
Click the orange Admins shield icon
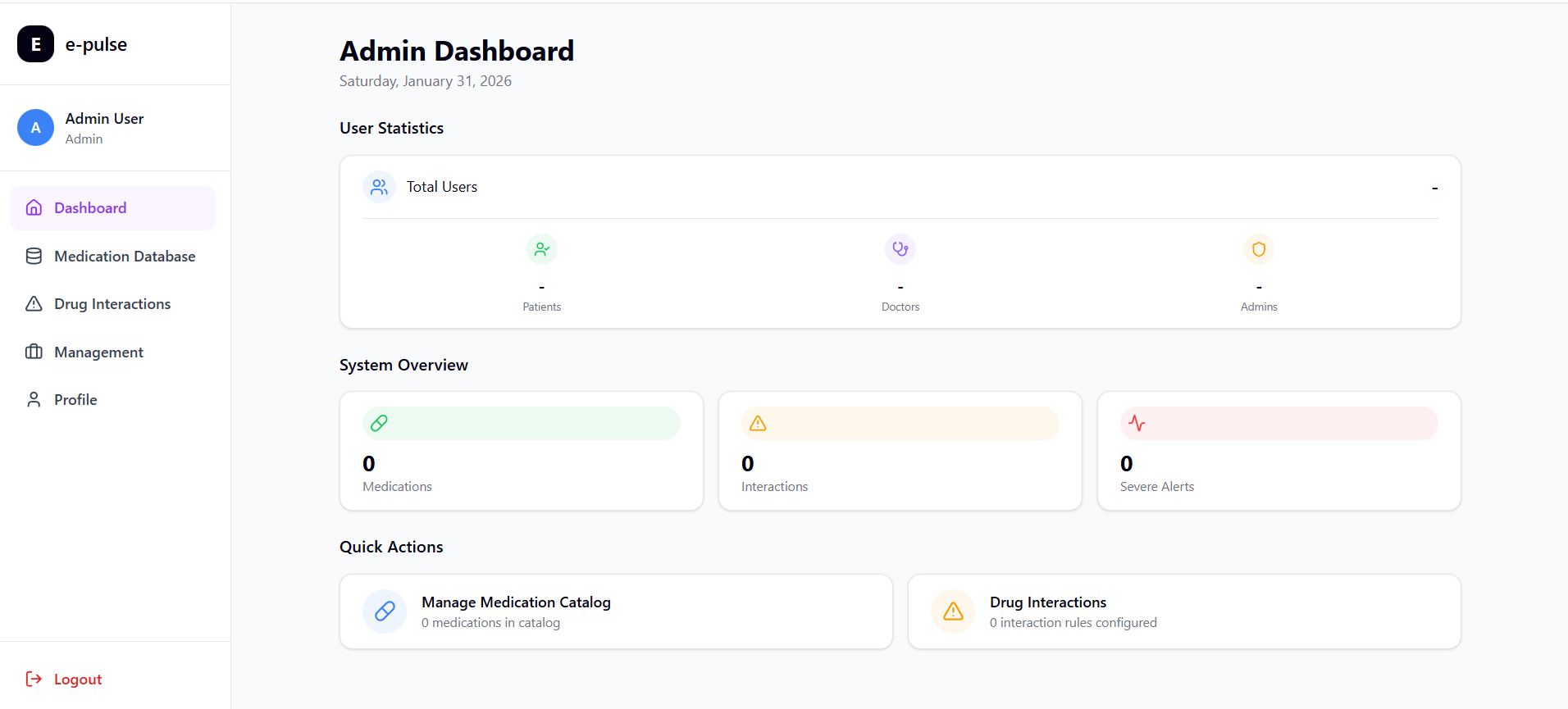click(x=1258, y=249)
